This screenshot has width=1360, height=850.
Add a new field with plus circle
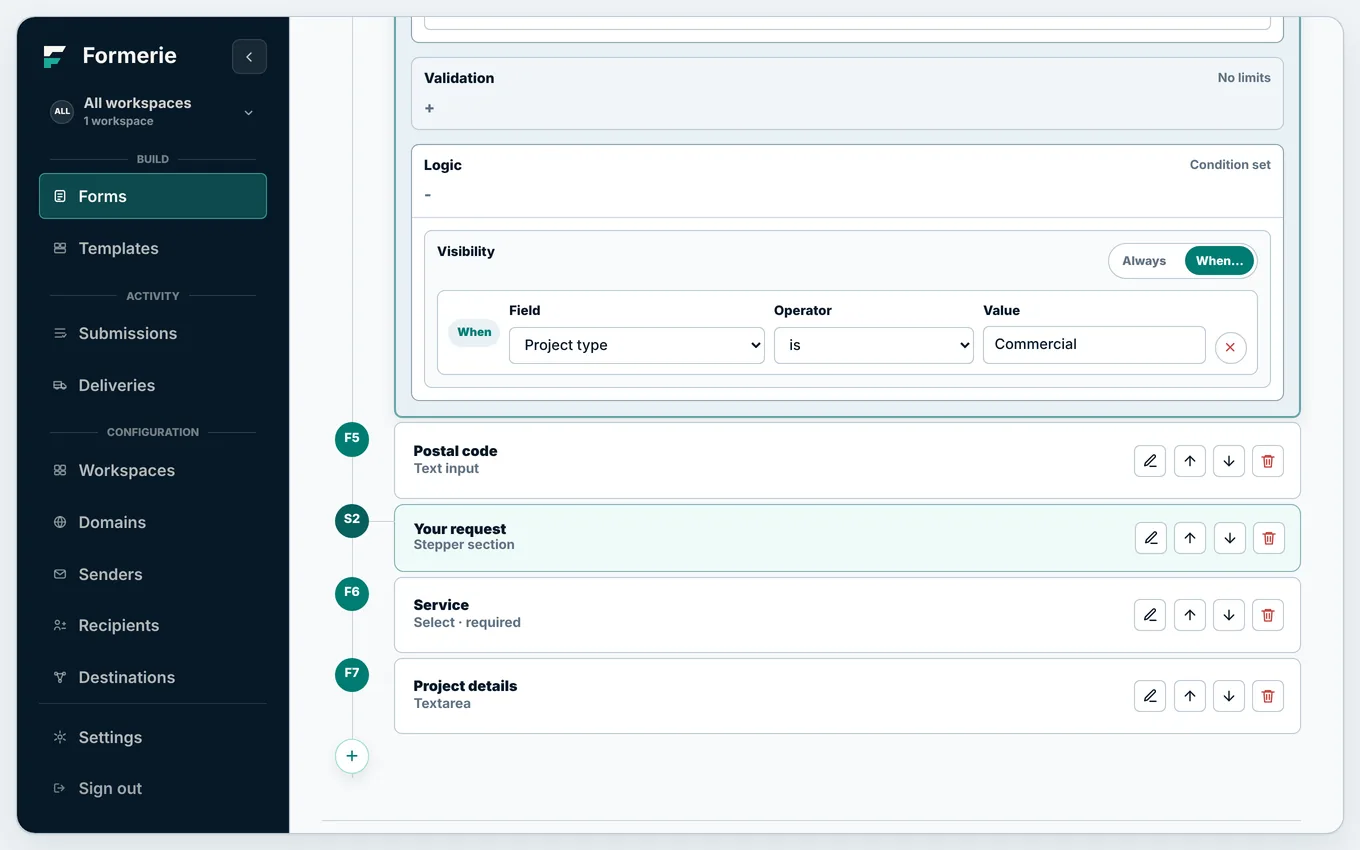[x=352, y=756]
